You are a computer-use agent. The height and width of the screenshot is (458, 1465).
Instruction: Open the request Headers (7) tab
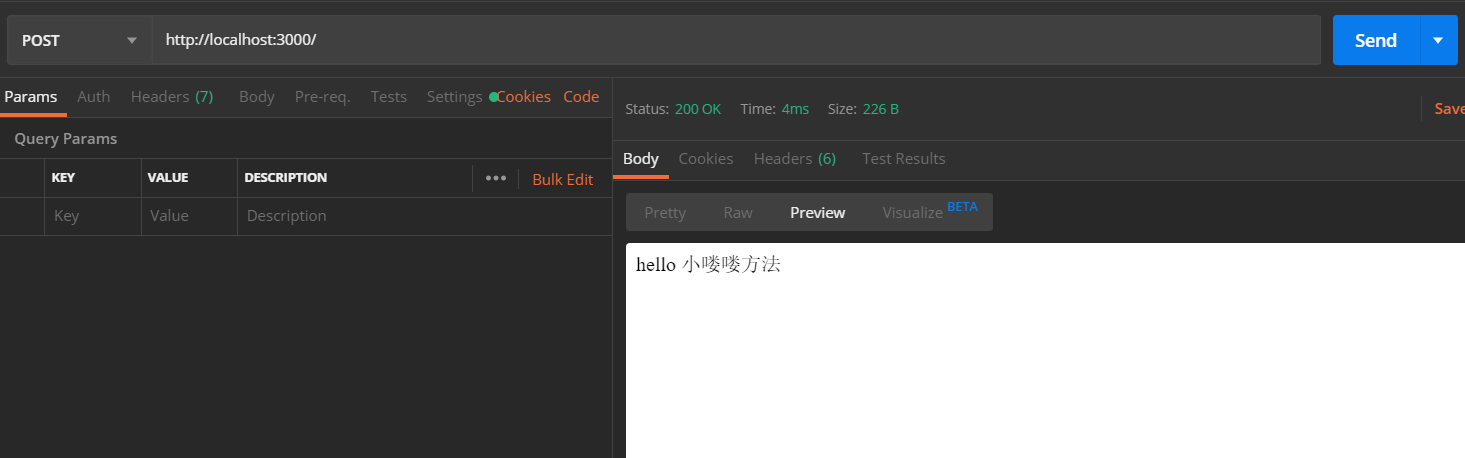[x=172, y=97]
